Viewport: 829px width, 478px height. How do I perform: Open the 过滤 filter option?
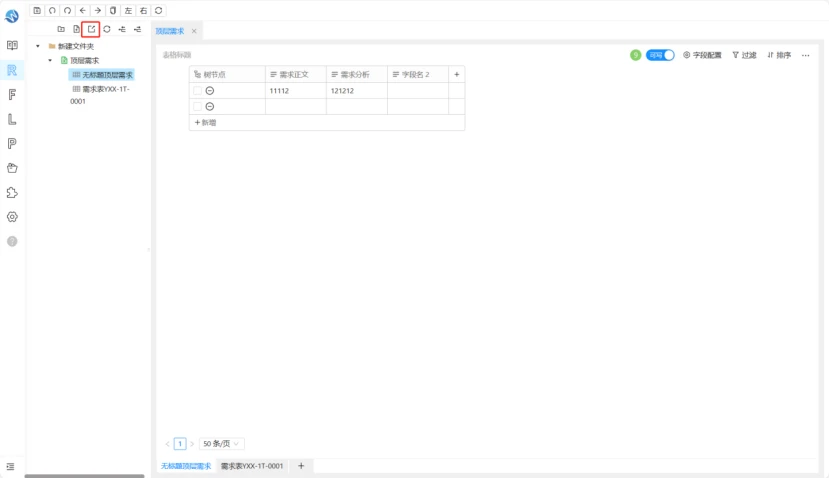pyautogui.click(x=744, y=55)
